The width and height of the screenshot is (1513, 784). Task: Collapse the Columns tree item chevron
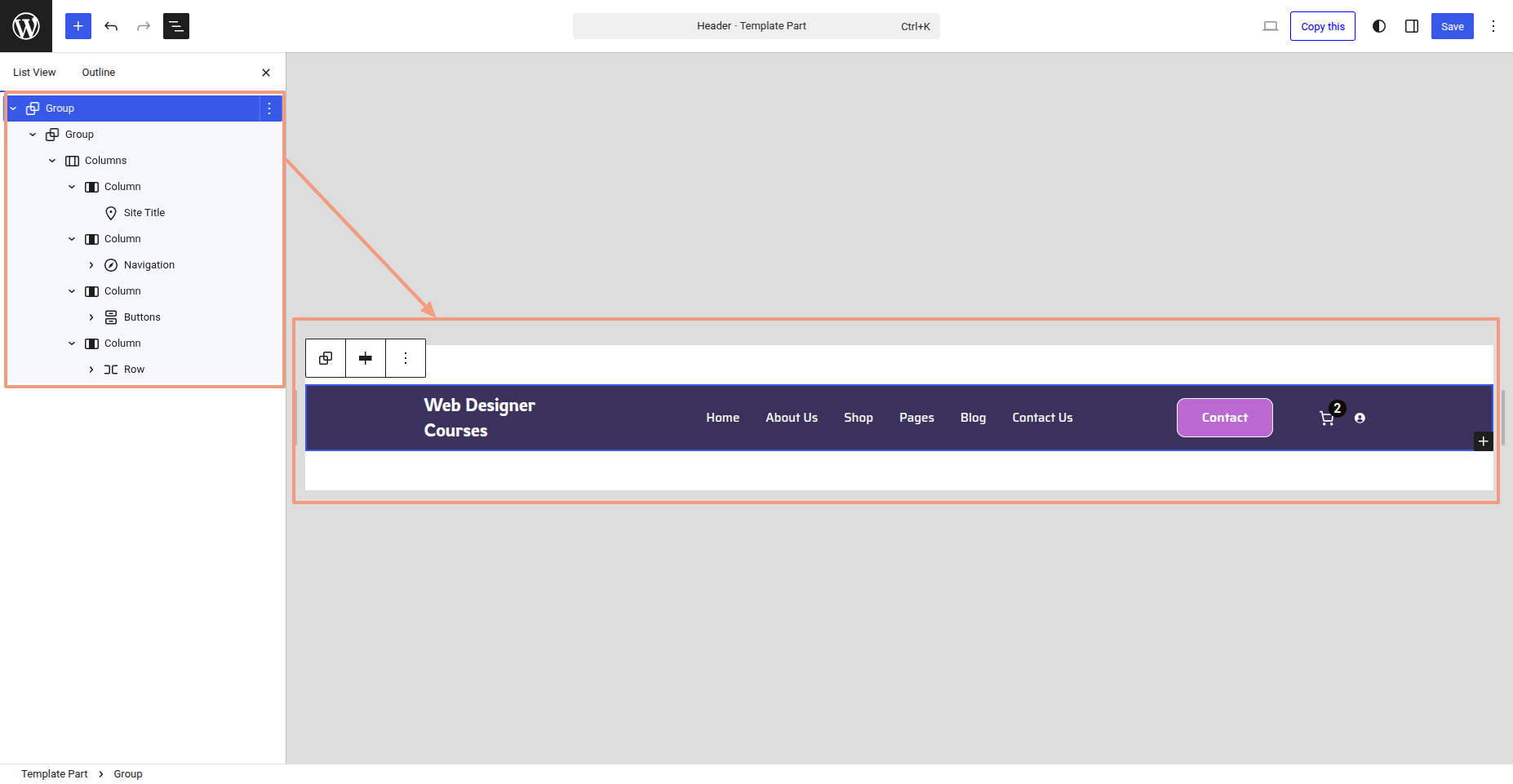(x=52, y=161)
